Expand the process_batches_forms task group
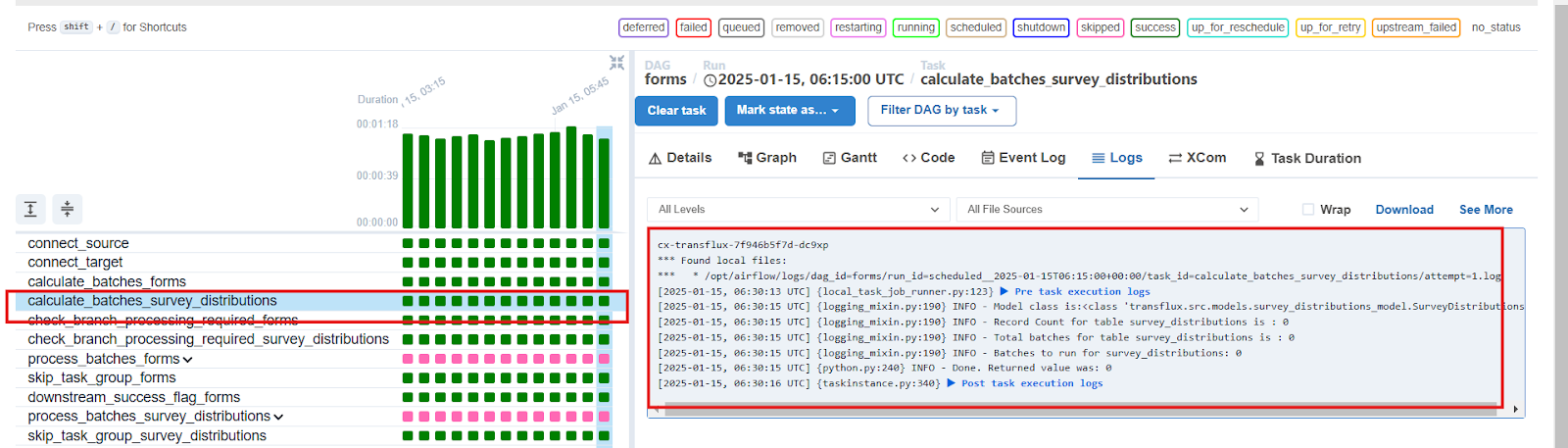1568x448 pixels. click(x=187, y=360)
